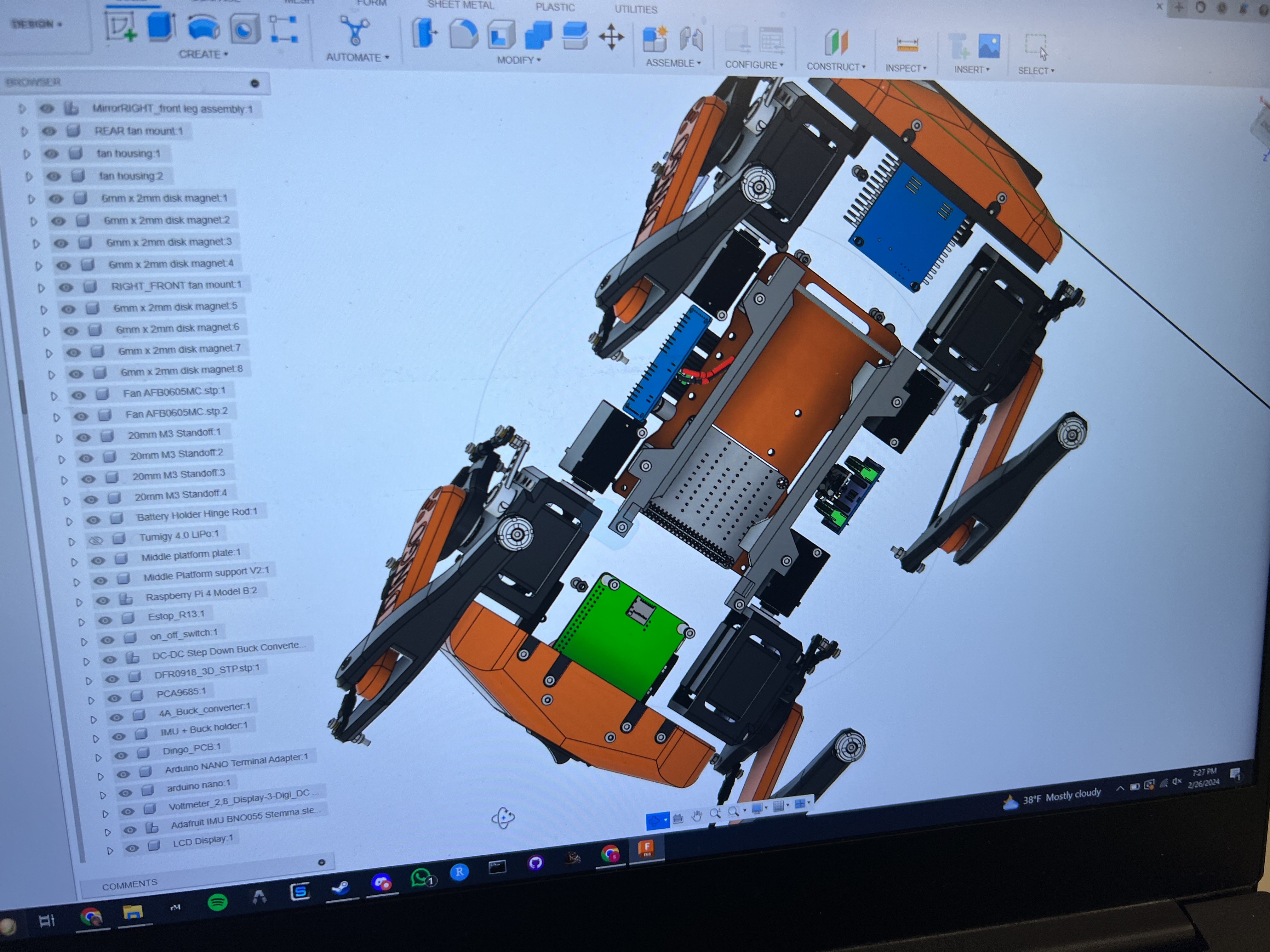Hide Middle platform plate:1 eye icon

click(x=98, y=560)
